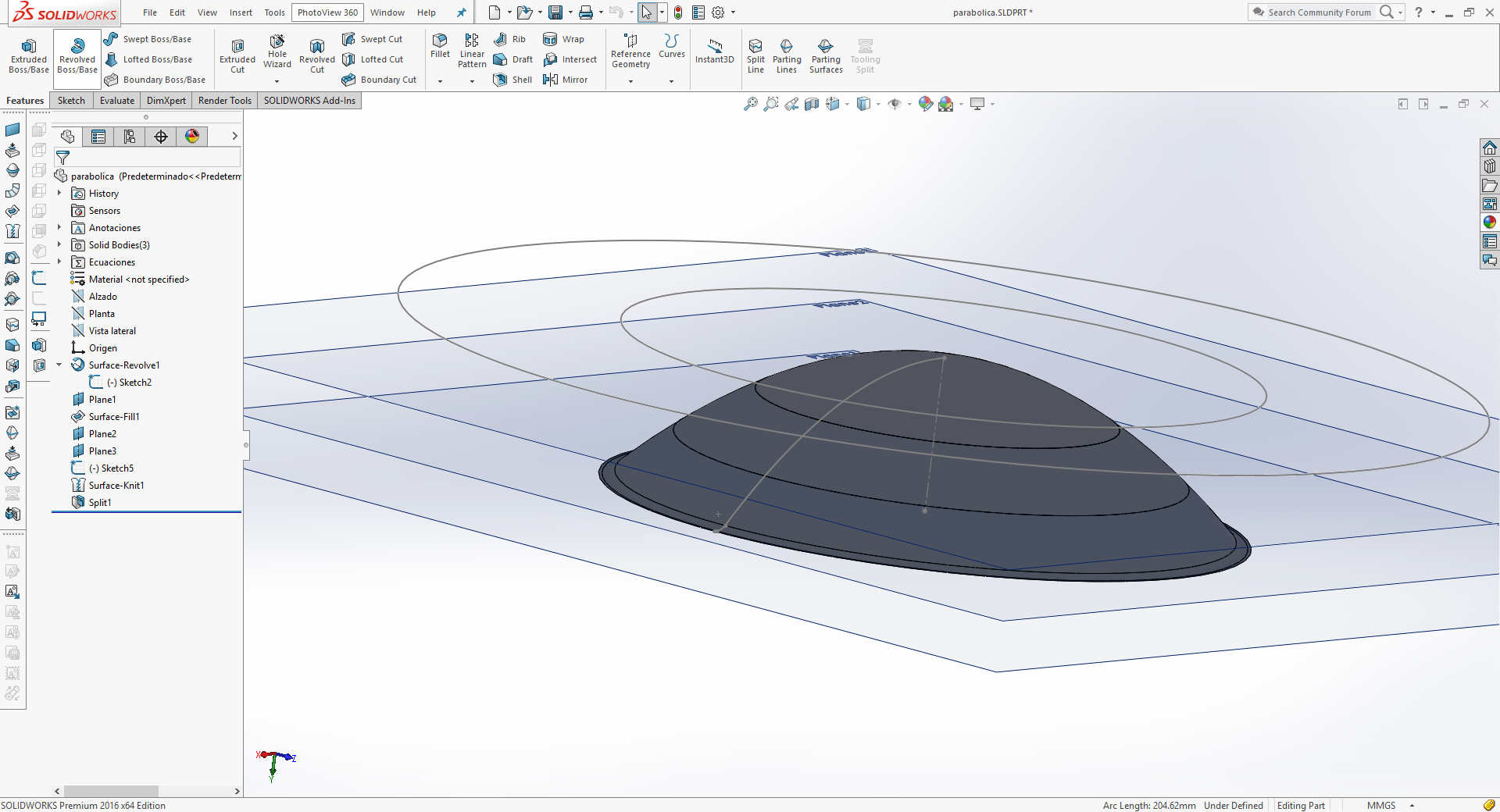
Task: Toggle the DimXpertManager tab
Action: coord(161,137)
